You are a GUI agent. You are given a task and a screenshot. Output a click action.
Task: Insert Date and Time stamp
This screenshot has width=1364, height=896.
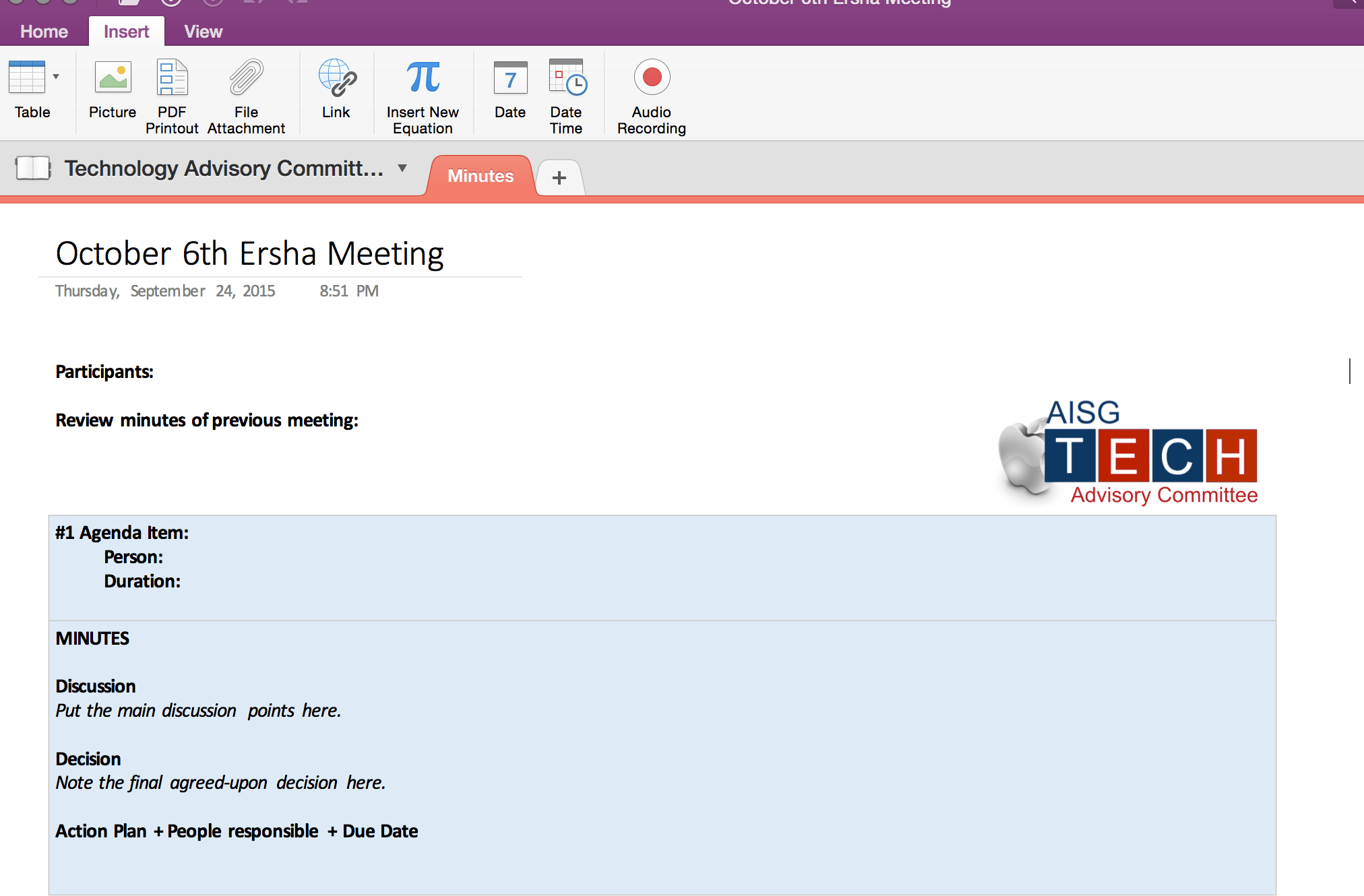tap(566, 78)
